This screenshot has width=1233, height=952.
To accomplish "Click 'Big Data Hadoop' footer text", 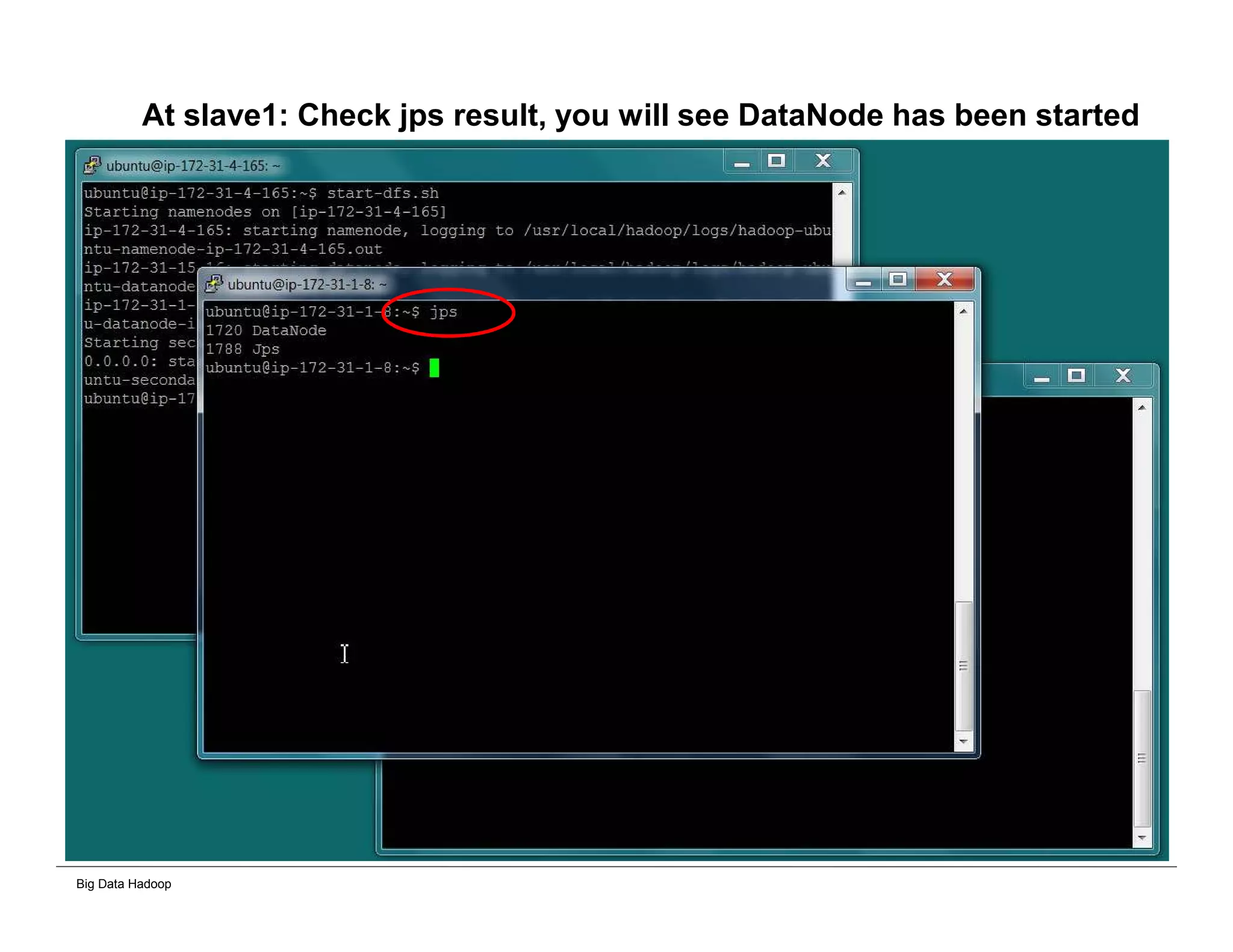I will click(x=123, y=884).
